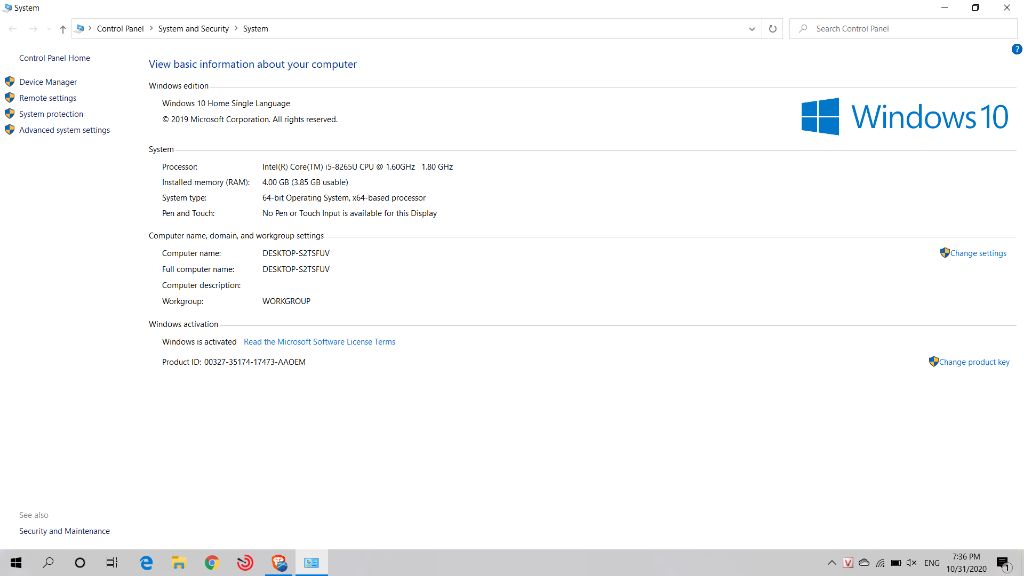Open Security and Maintenance link

[65, 531]
